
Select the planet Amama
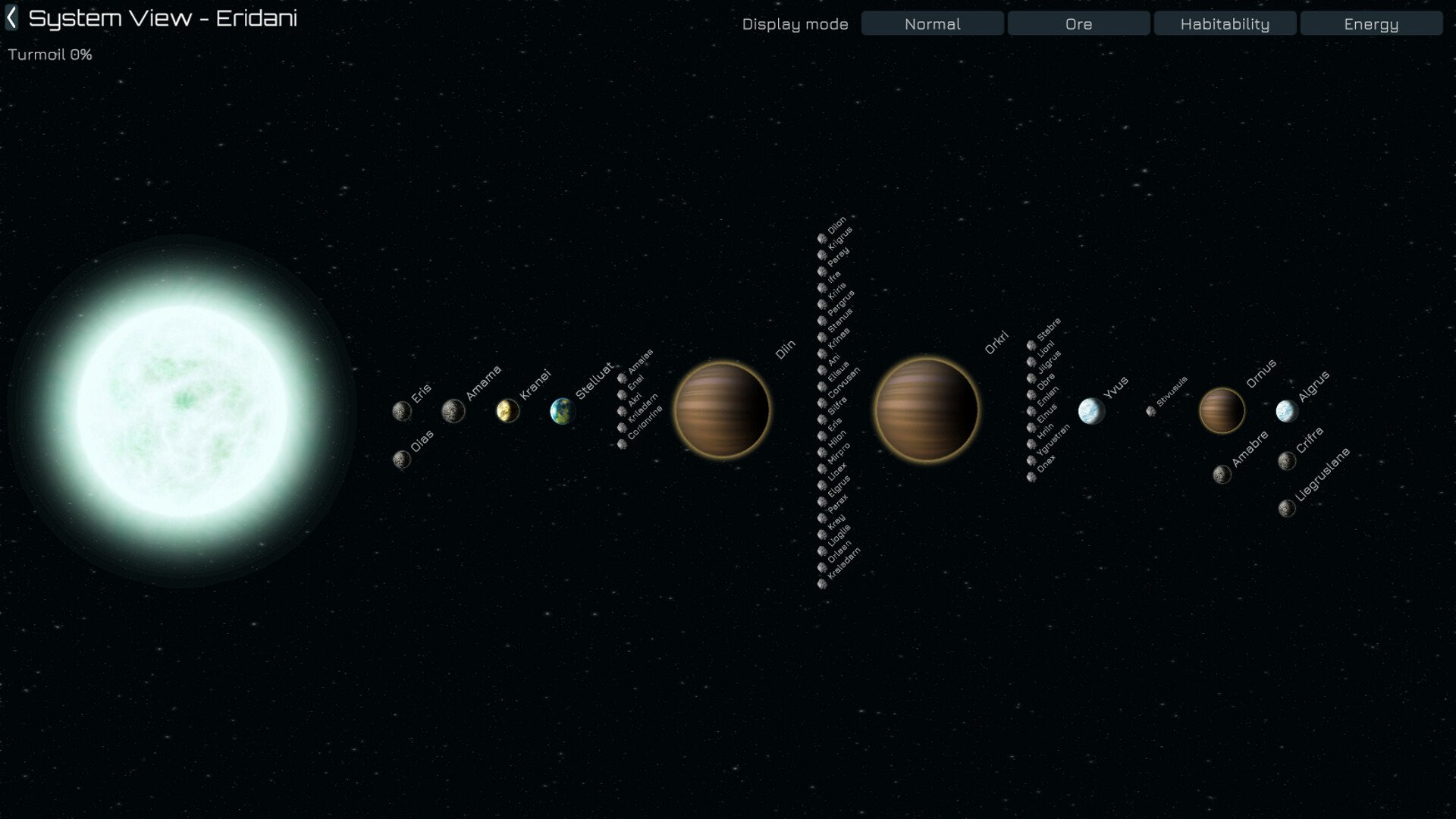pos(454,410)
